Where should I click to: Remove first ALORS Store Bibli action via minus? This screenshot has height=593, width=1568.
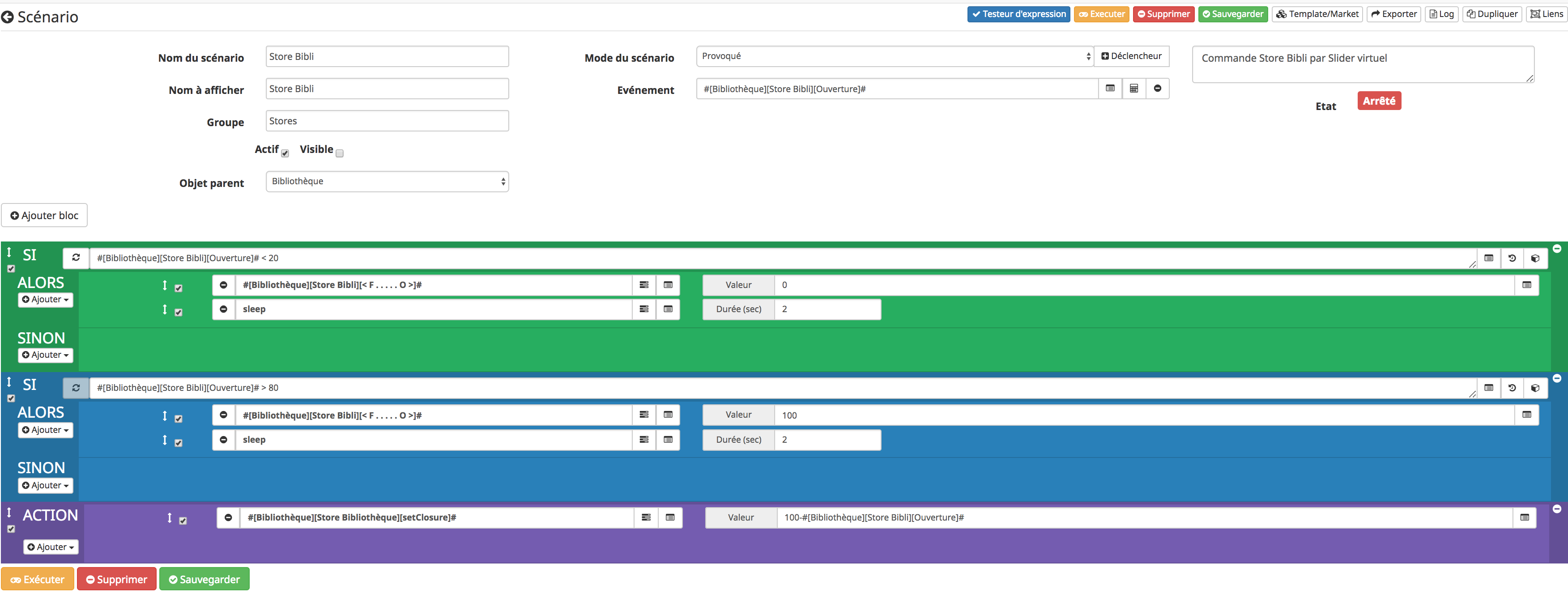[223, 285]
